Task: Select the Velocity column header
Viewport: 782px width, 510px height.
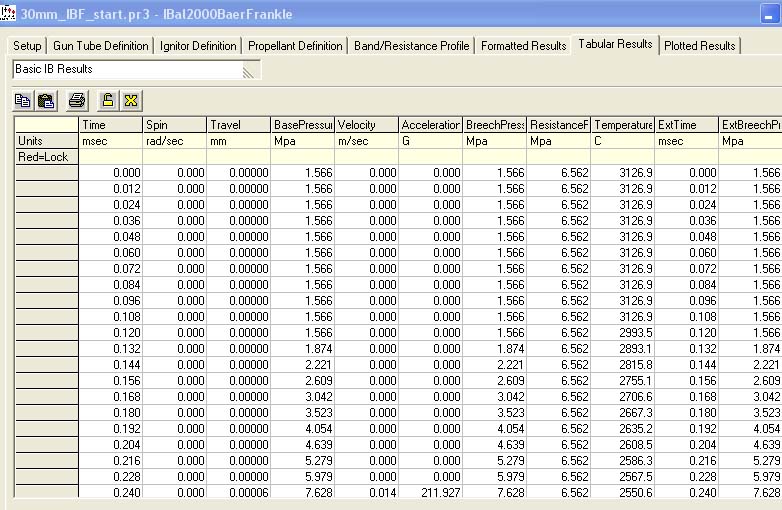Action: point(366,125)
